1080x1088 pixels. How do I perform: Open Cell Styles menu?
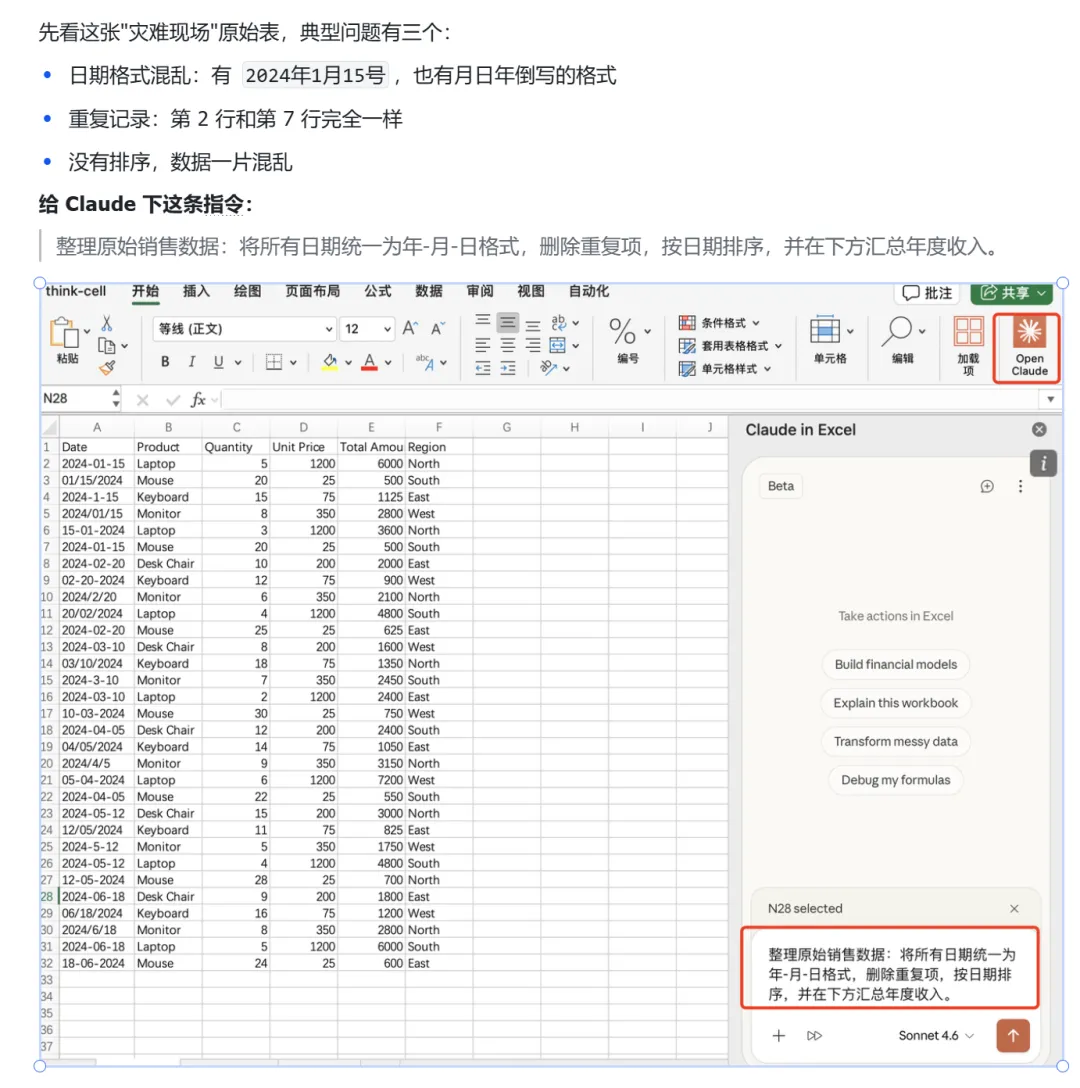tap(724, 368)
